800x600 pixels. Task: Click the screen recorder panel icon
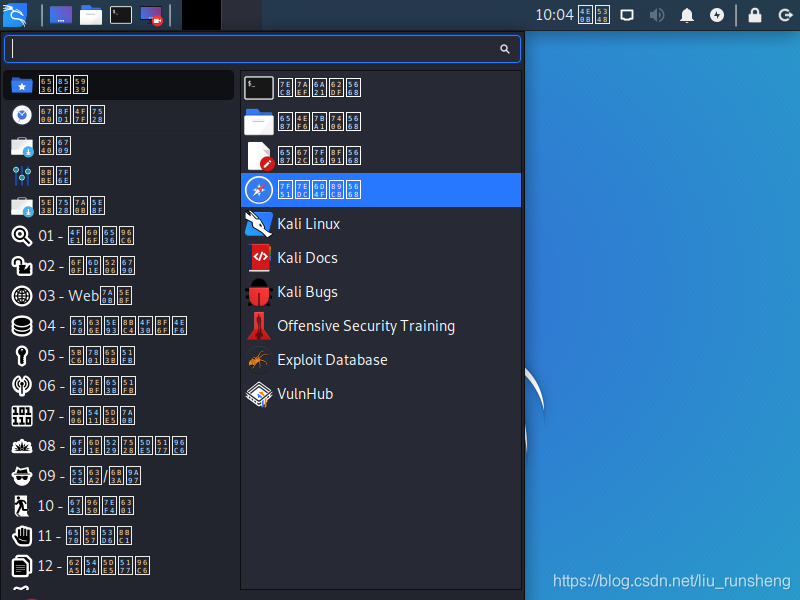tap(151, 15)
